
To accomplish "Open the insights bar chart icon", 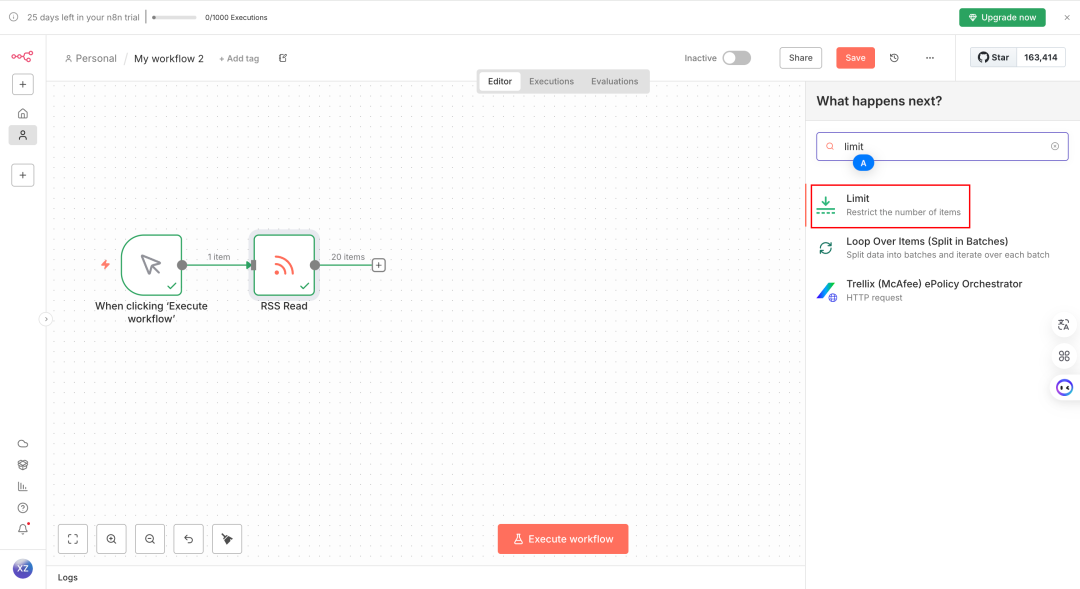I will click(x=23, y=486).
